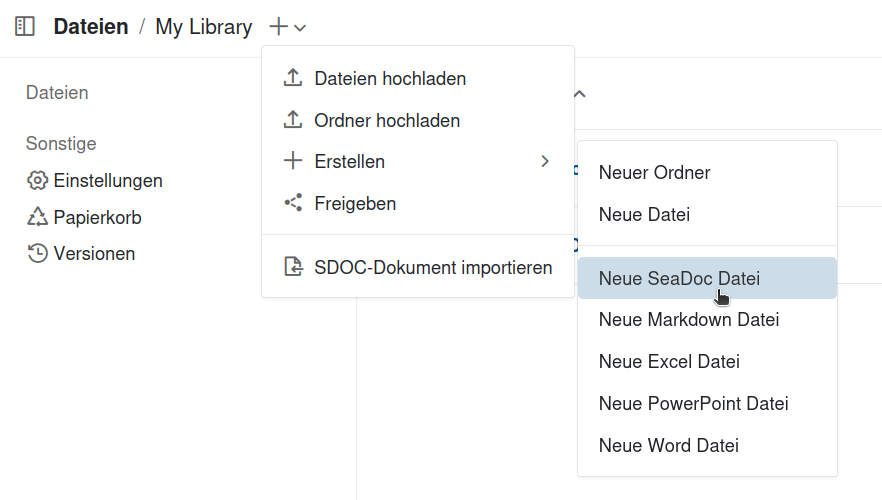Click the upload icon beside Dateien hochladen
The width and height of the screenshot is (882, 500).
[293, 78]
